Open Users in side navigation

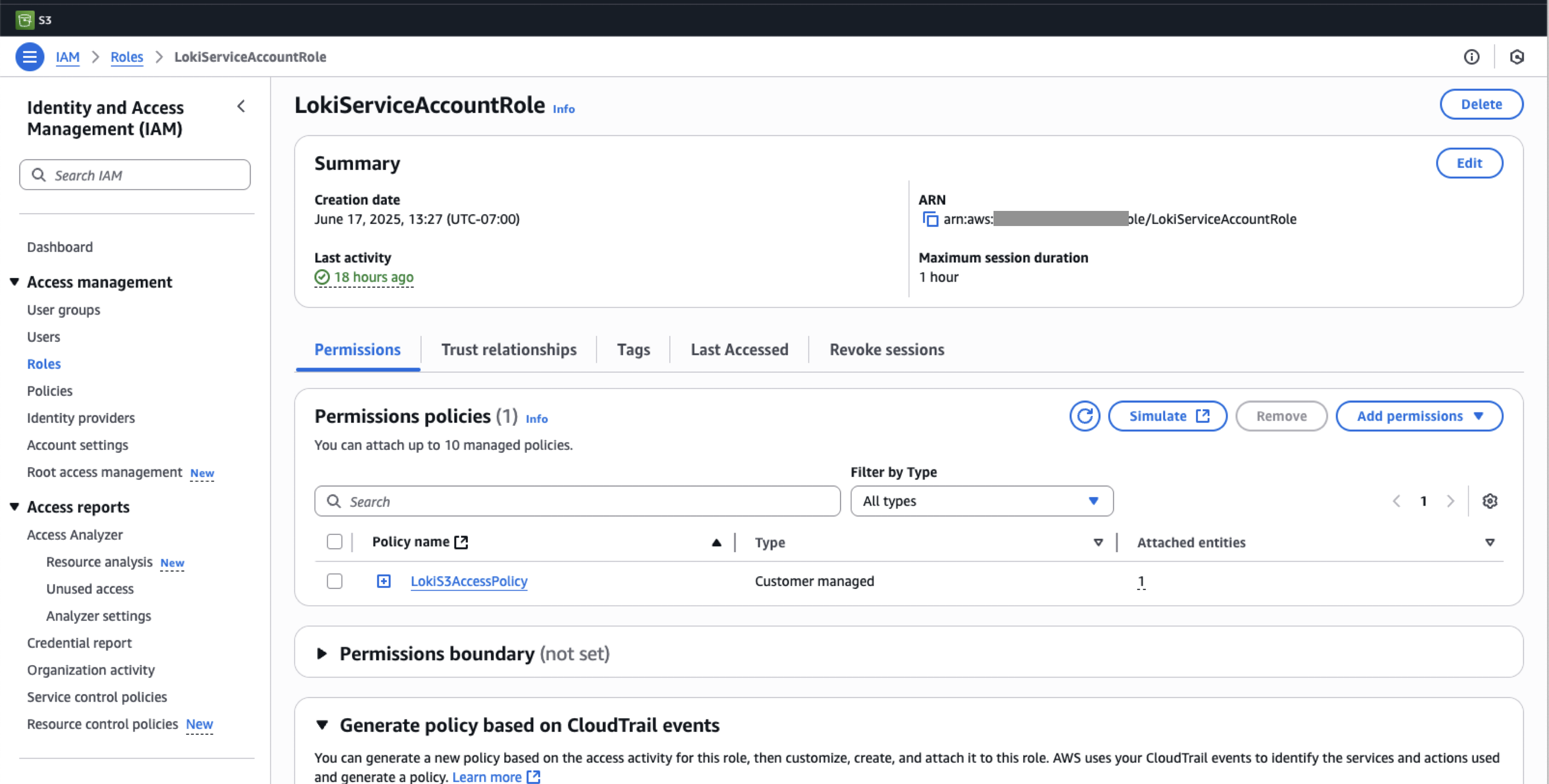(43, 337)
